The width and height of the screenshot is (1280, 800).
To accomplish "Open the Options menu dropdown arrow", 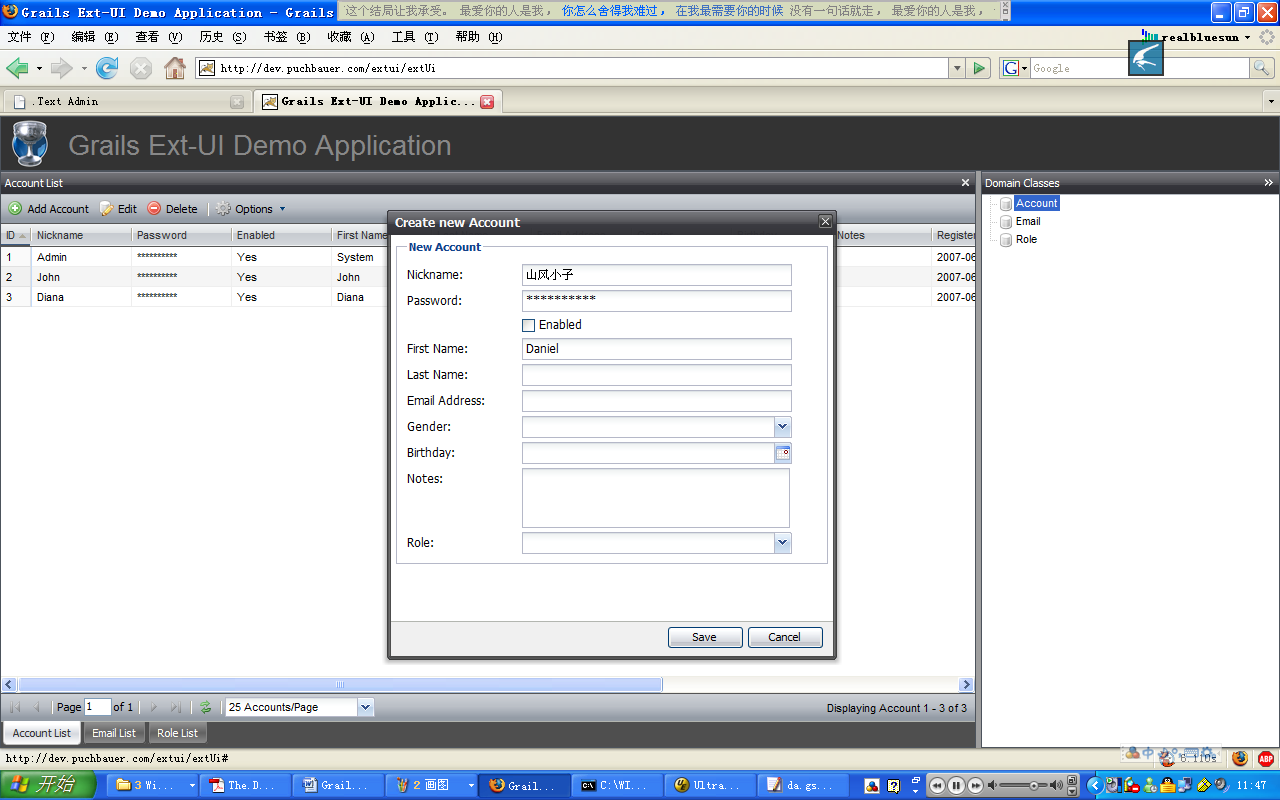I will click(282, 209).
